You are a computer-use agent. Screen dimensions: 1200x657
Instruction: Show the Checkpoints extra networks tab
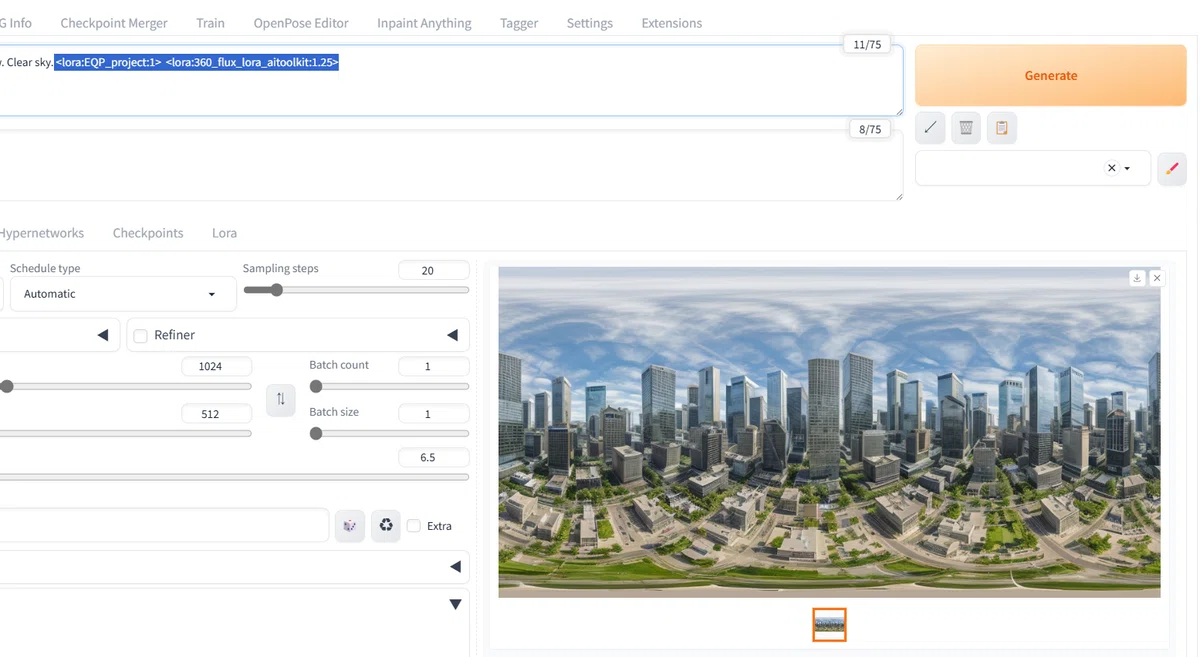pyautogui.click(x=148, y=233)
